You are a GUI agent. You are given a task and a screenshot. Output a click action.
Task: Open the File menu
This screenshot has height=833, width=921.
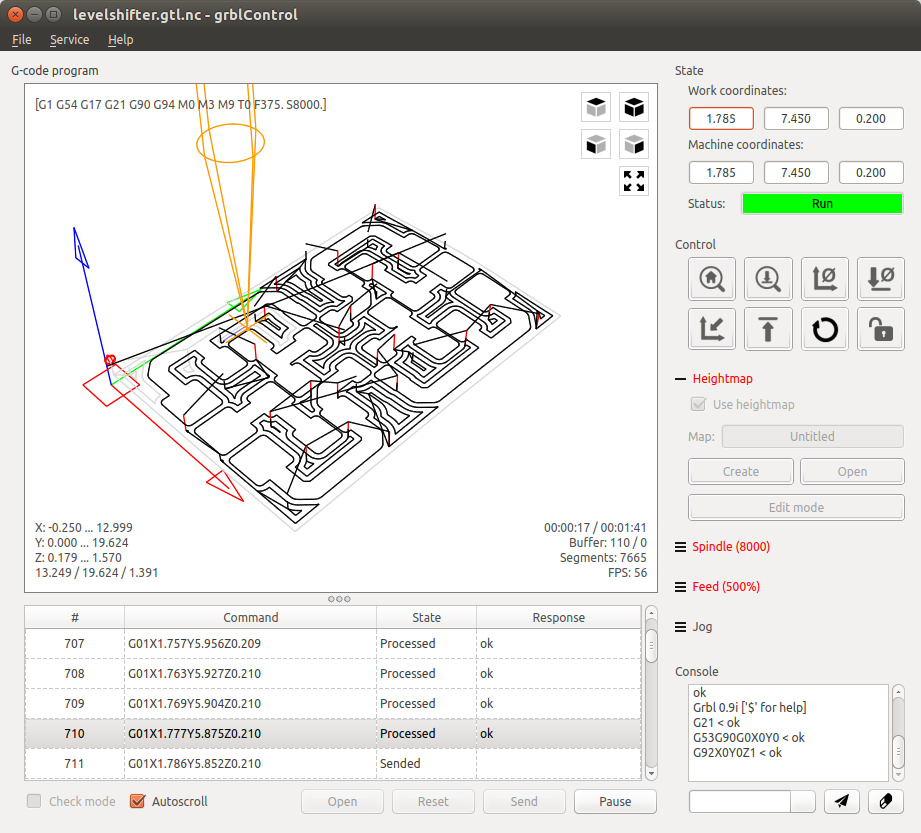22,39
